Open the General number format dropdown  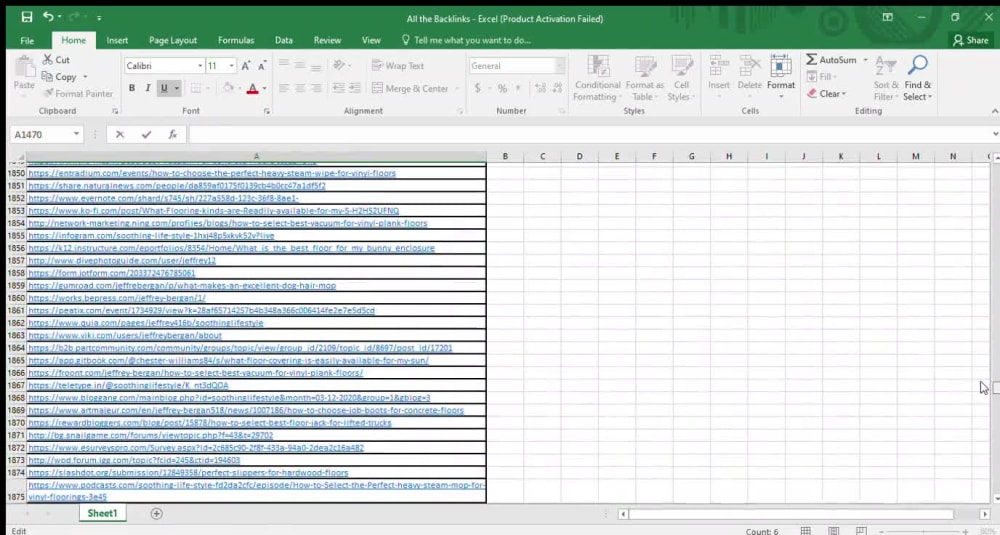click(559, 66)
